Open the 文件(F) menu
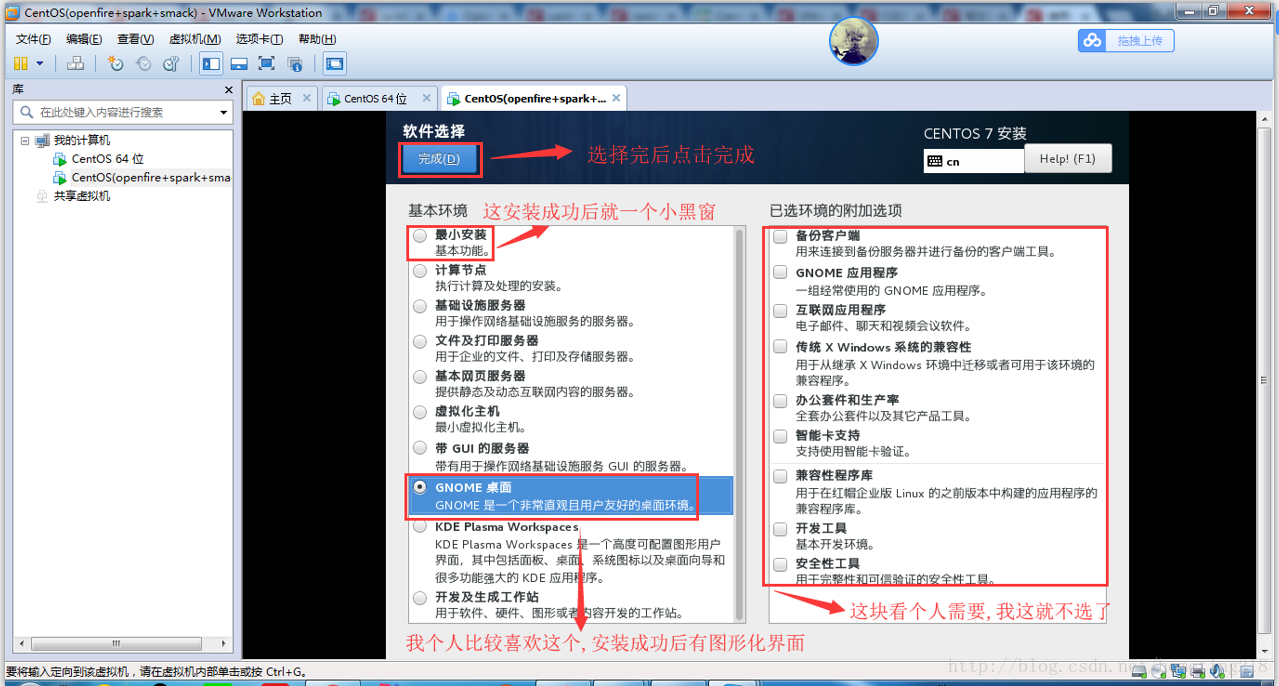 [34, 39]
